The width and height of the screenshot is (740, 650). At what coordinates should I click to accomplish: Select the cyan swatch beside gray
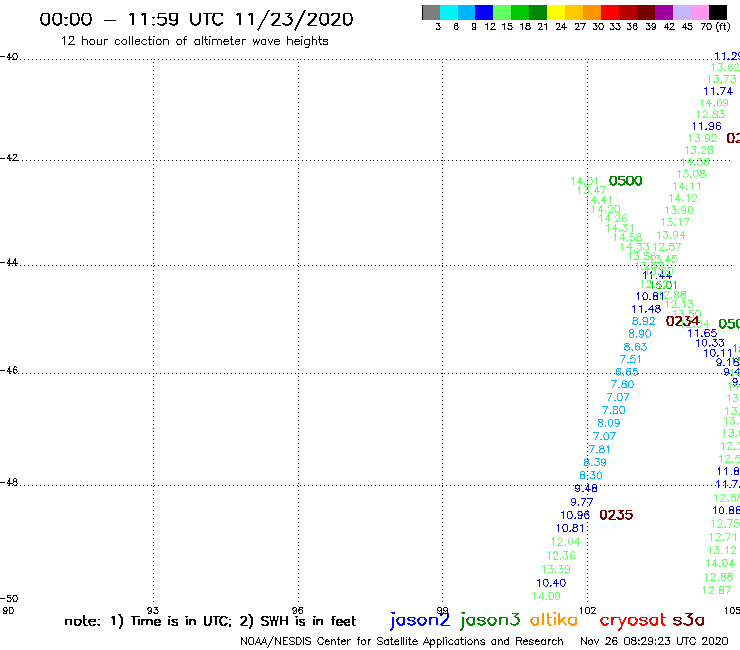pos(449,12)
